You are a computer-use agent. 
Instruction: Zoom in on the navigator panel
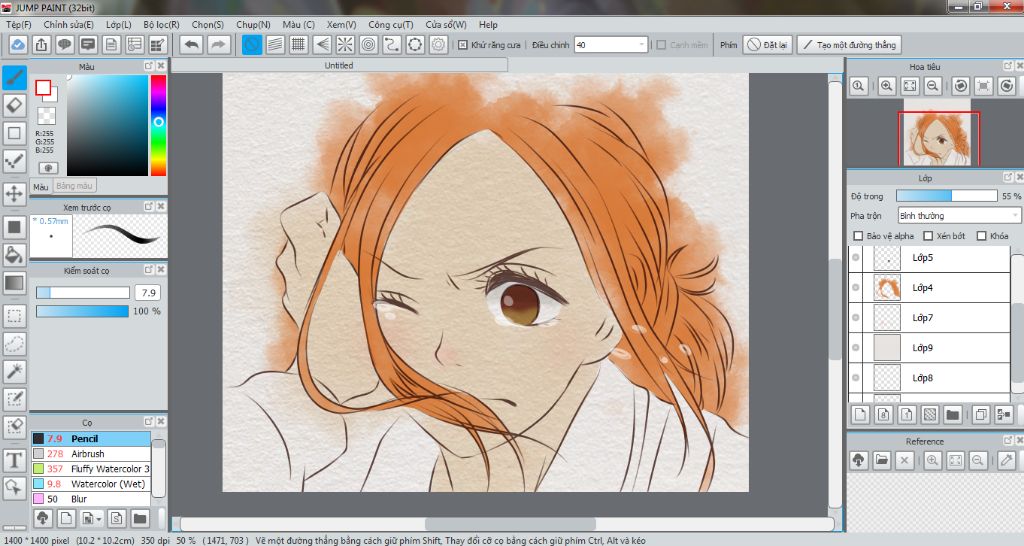coord(886,86)
